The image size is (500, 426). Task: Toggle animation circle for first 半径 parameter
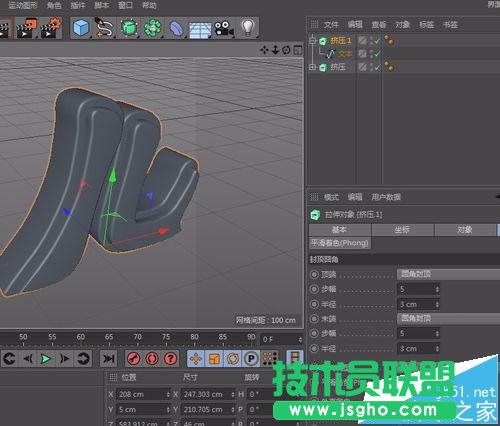coord(314,304)
